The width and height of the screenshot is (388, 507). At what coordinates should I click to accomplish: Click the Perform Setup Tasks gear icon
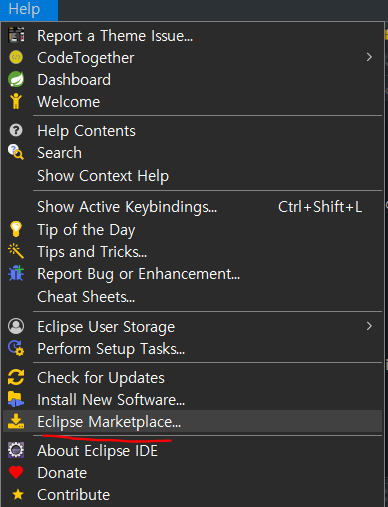tap(16, 348)
